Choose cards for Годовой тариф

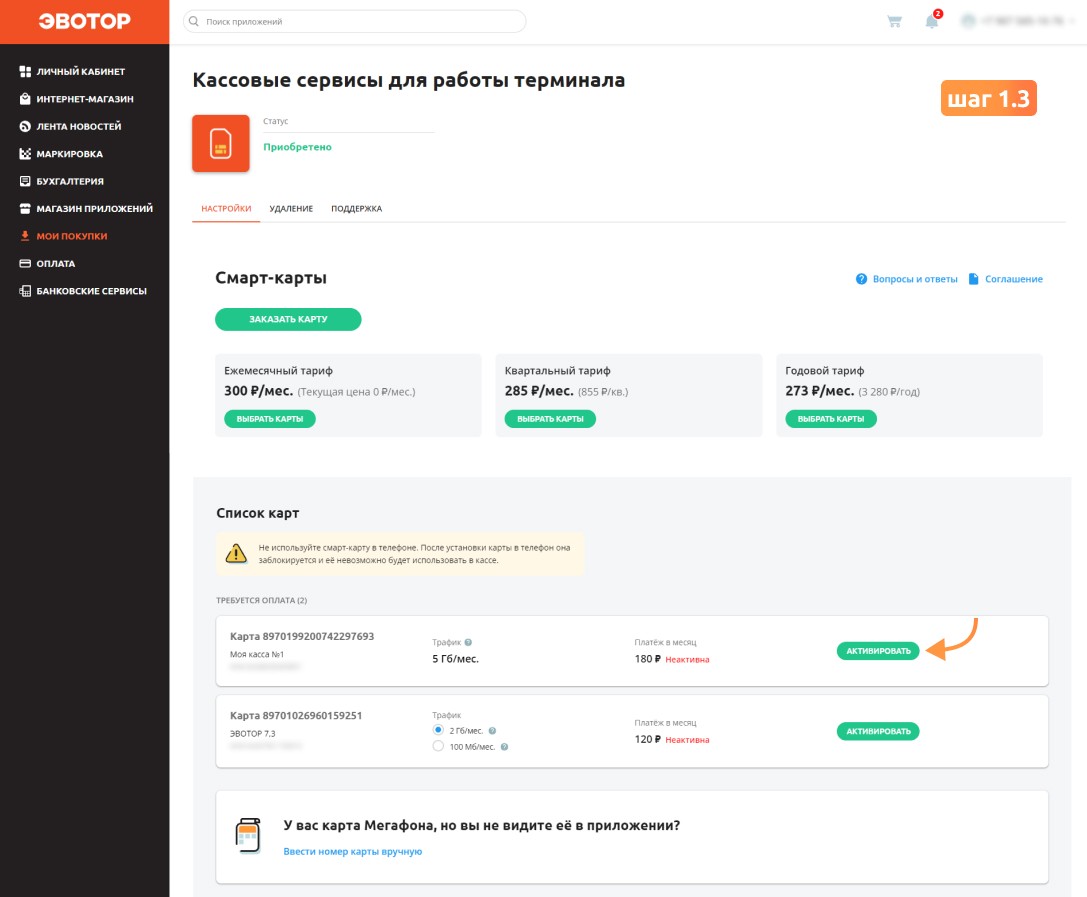tap(831, 419)
